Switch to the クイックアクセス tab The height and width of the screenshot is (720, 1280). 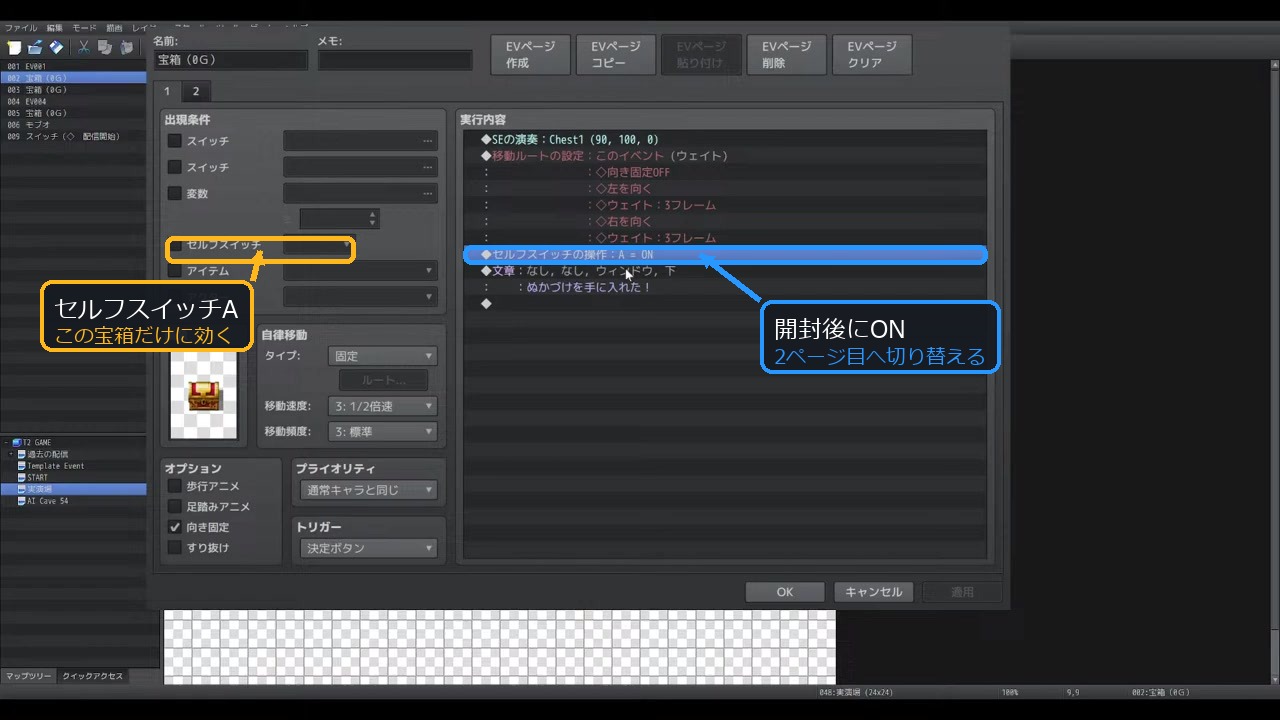pyautogui.click(x=93, y=676)
